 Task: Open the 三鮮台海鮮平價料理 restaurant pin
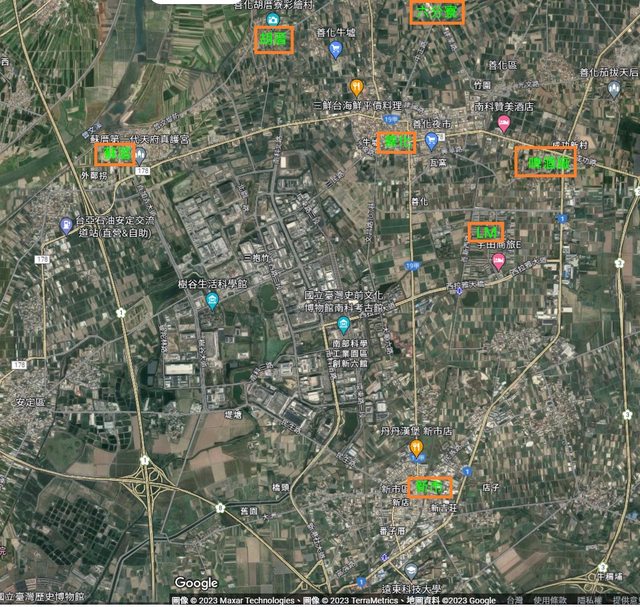[357, 87]
